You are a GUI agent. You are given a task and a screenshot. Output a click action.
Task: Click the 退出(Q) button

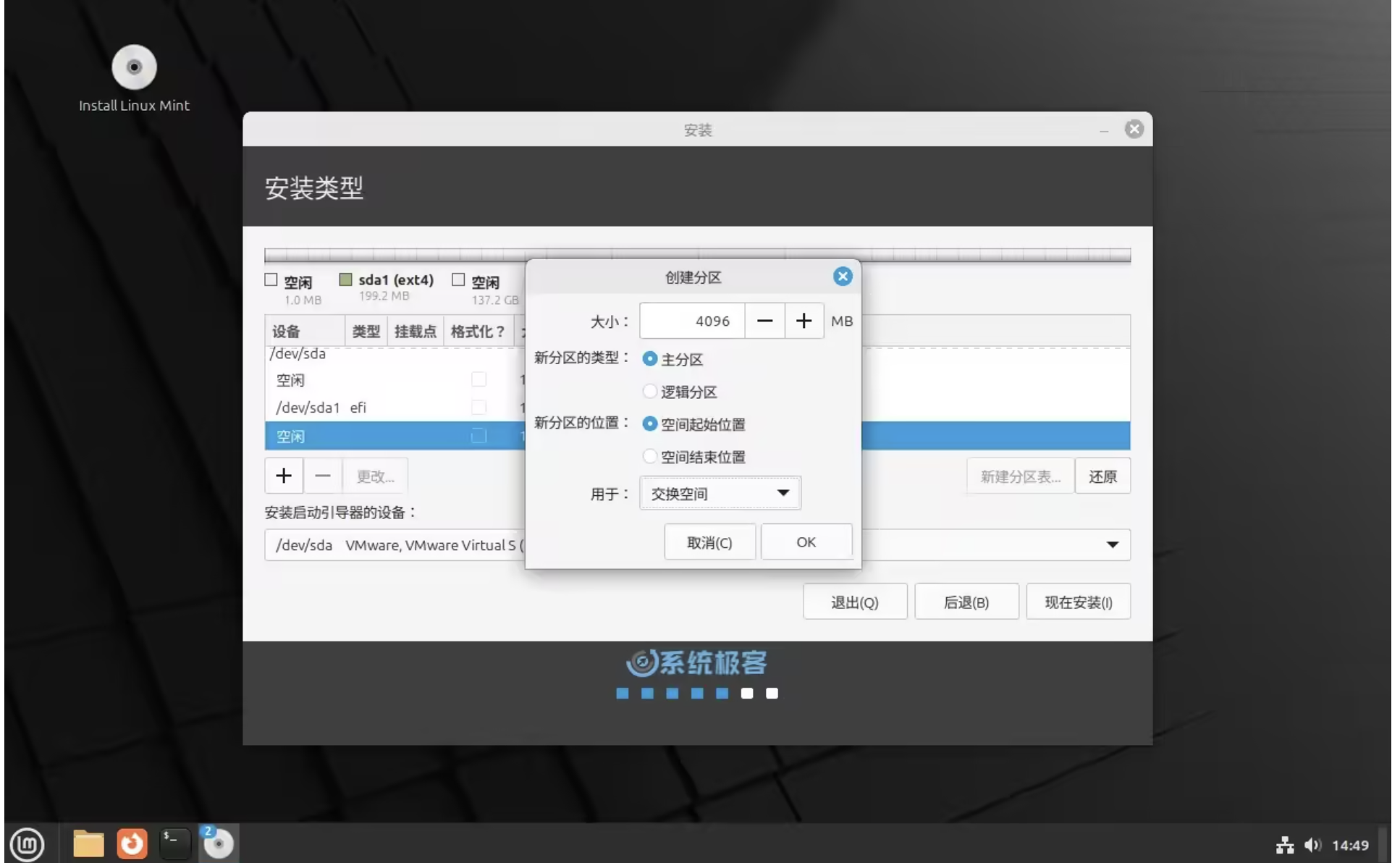click(x=855, y=602)
